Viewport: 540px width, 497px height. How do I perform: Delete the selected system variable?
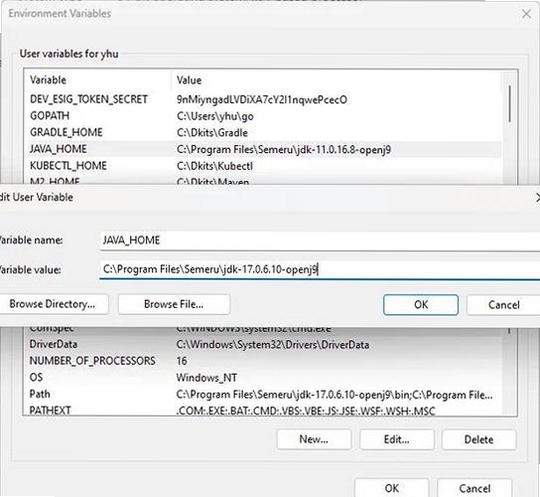(479, 439)
